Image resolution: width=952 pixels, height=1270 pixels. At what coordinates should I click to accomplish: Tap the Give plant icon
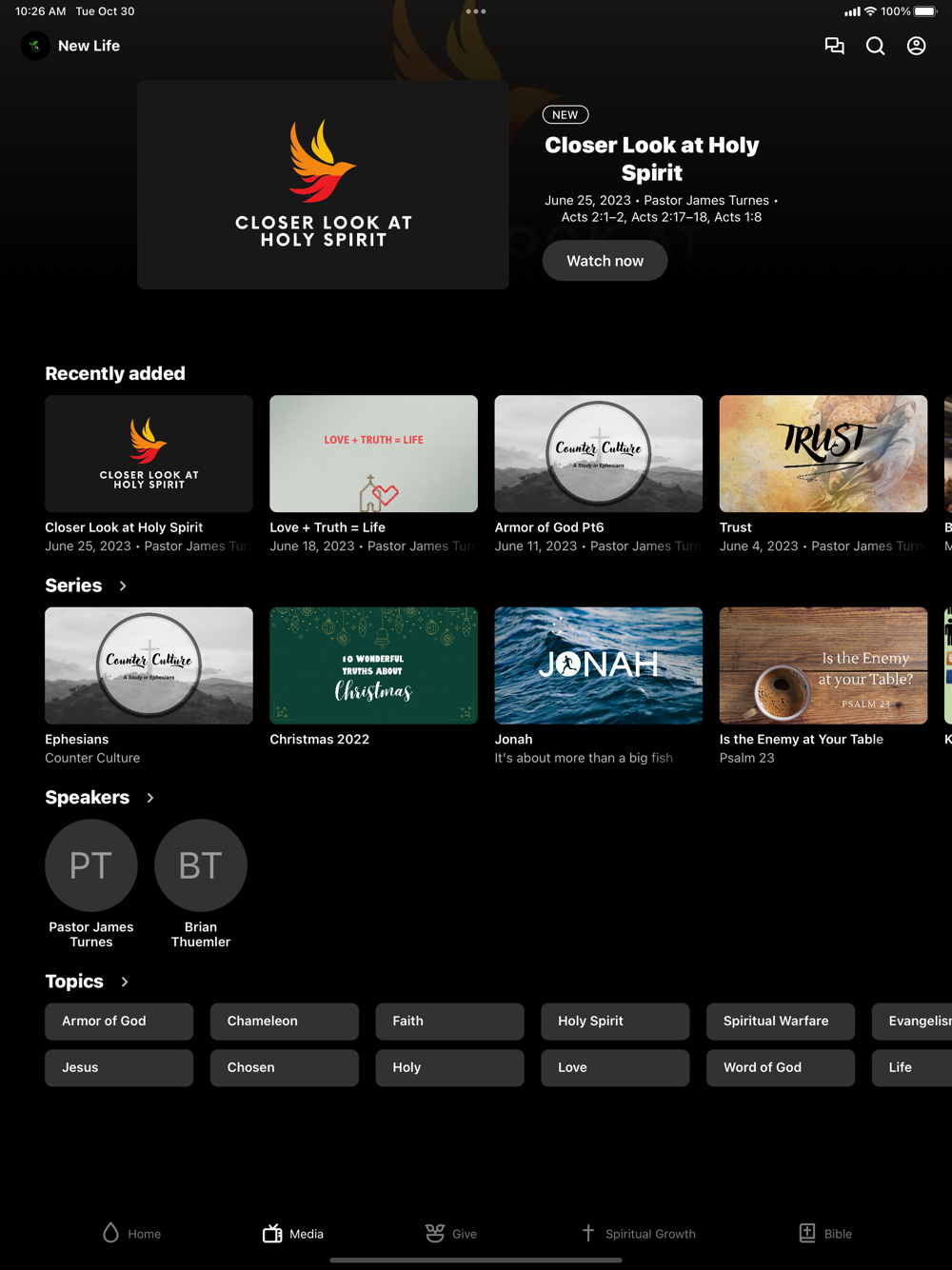tap(435, 1233)
